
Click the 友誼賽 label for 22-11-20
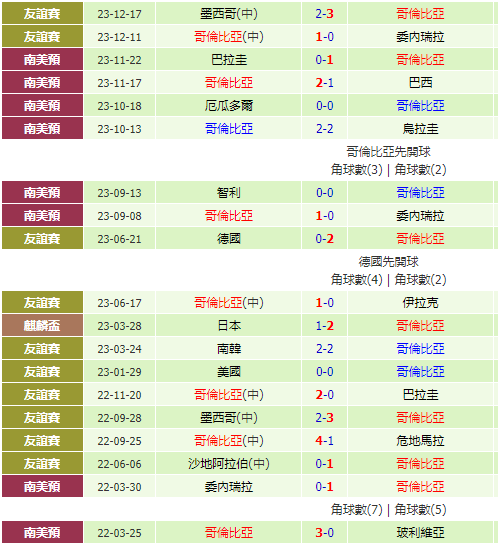(x=42, y=395)
